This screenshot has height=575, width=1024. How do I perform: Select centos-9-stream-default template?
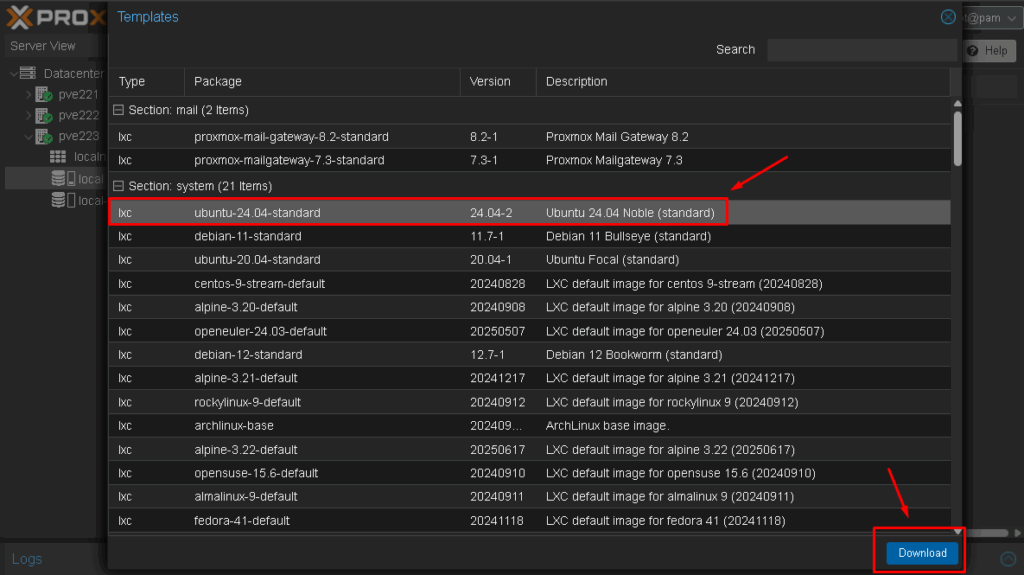(x=529, y=284)
